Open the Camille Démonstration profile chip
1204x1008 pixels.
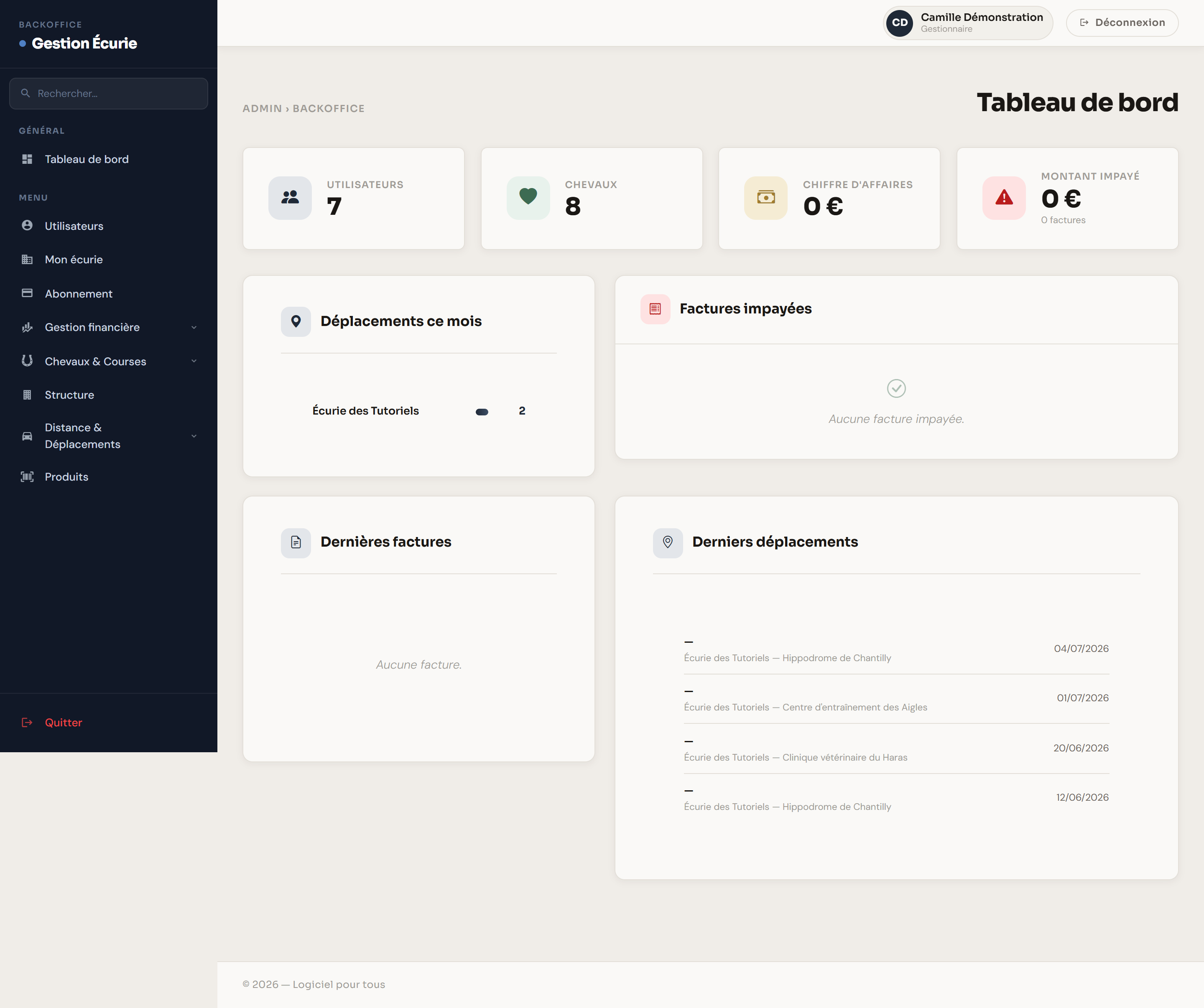(968, 23)
